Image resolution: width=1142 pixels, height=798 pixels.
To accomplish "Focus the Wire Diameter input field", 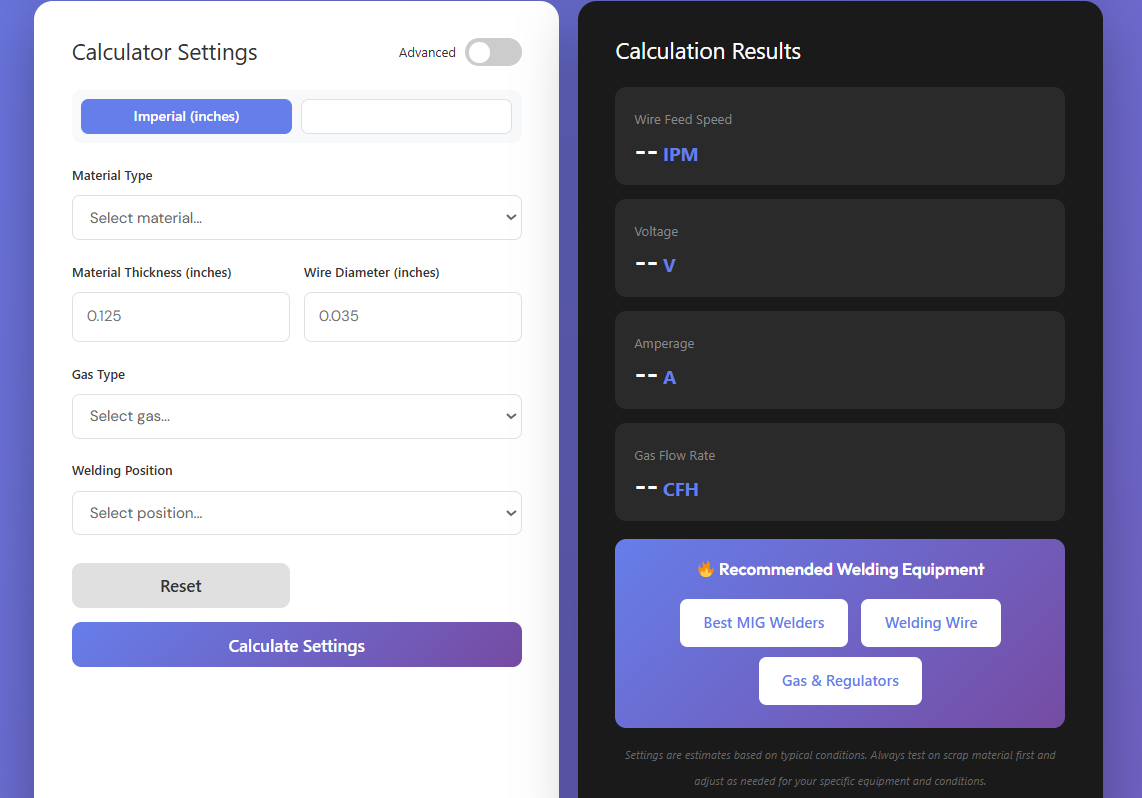I will click(x=413, y=317).
